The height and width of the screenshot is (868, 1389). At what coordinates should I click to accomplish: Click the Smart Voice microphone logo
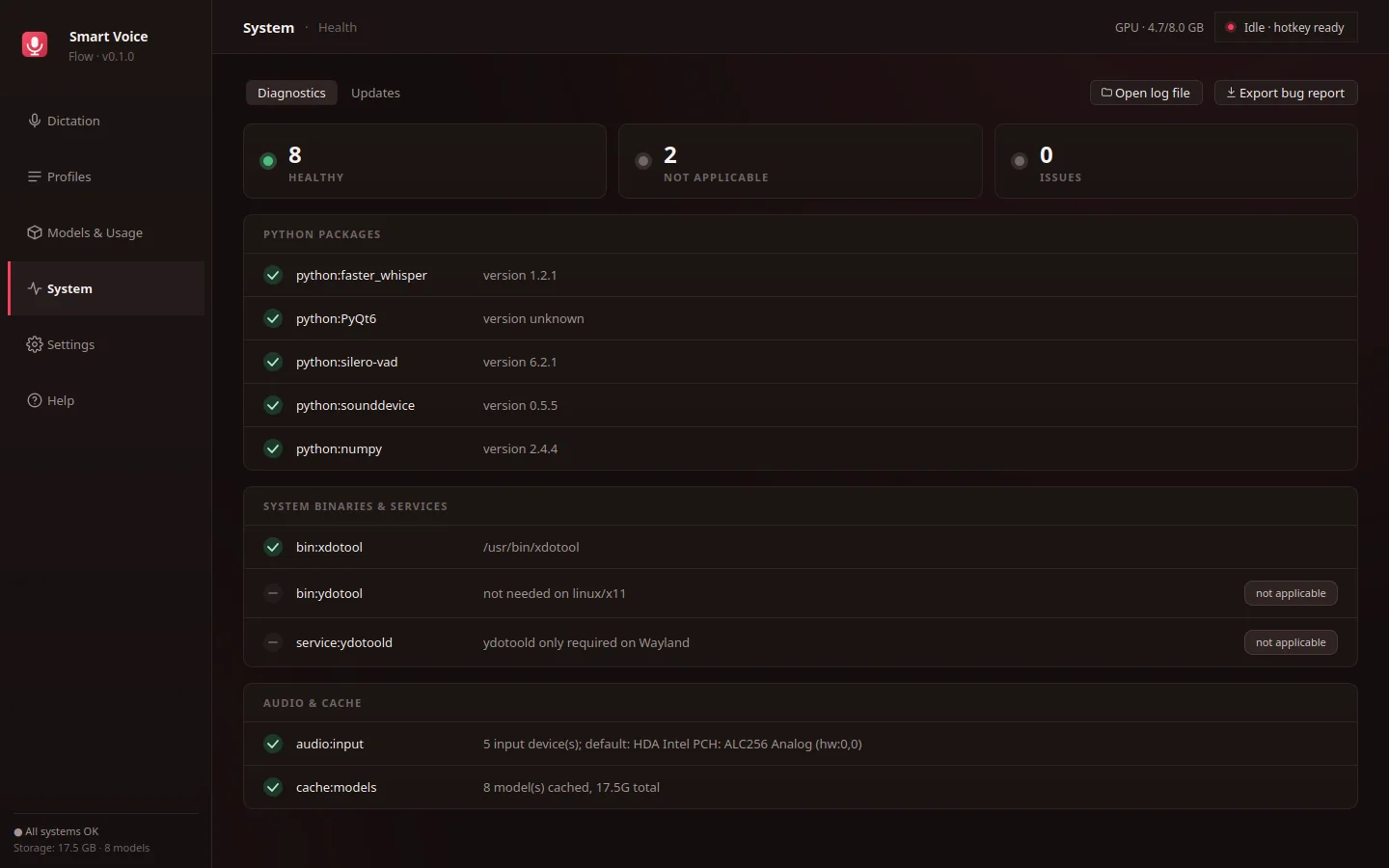(35, 44)
